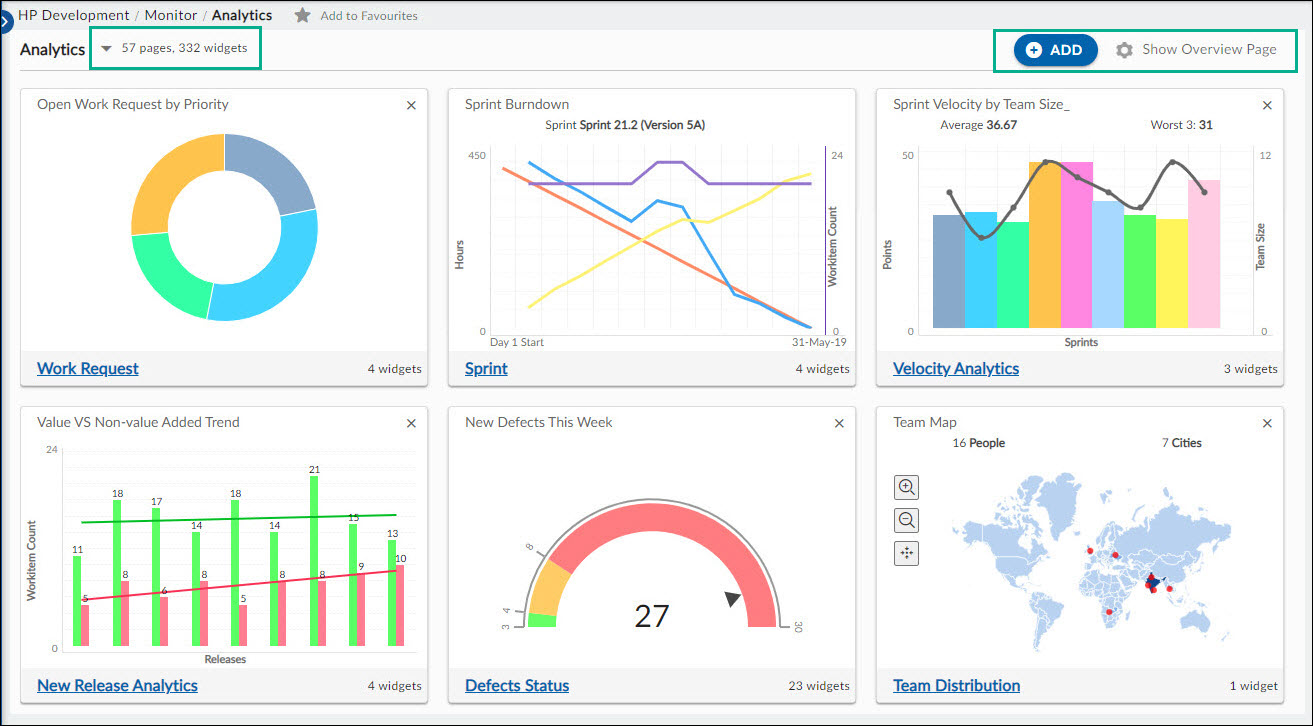Open the Sprint page link
This screenshot has height=726, width=1313.
point(485,368)
